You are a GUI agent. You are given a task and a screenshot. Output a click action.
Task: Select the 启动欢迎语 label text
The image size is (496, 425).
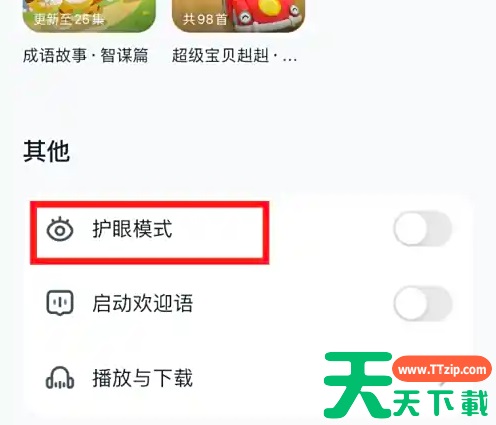[x=142, y=303]
